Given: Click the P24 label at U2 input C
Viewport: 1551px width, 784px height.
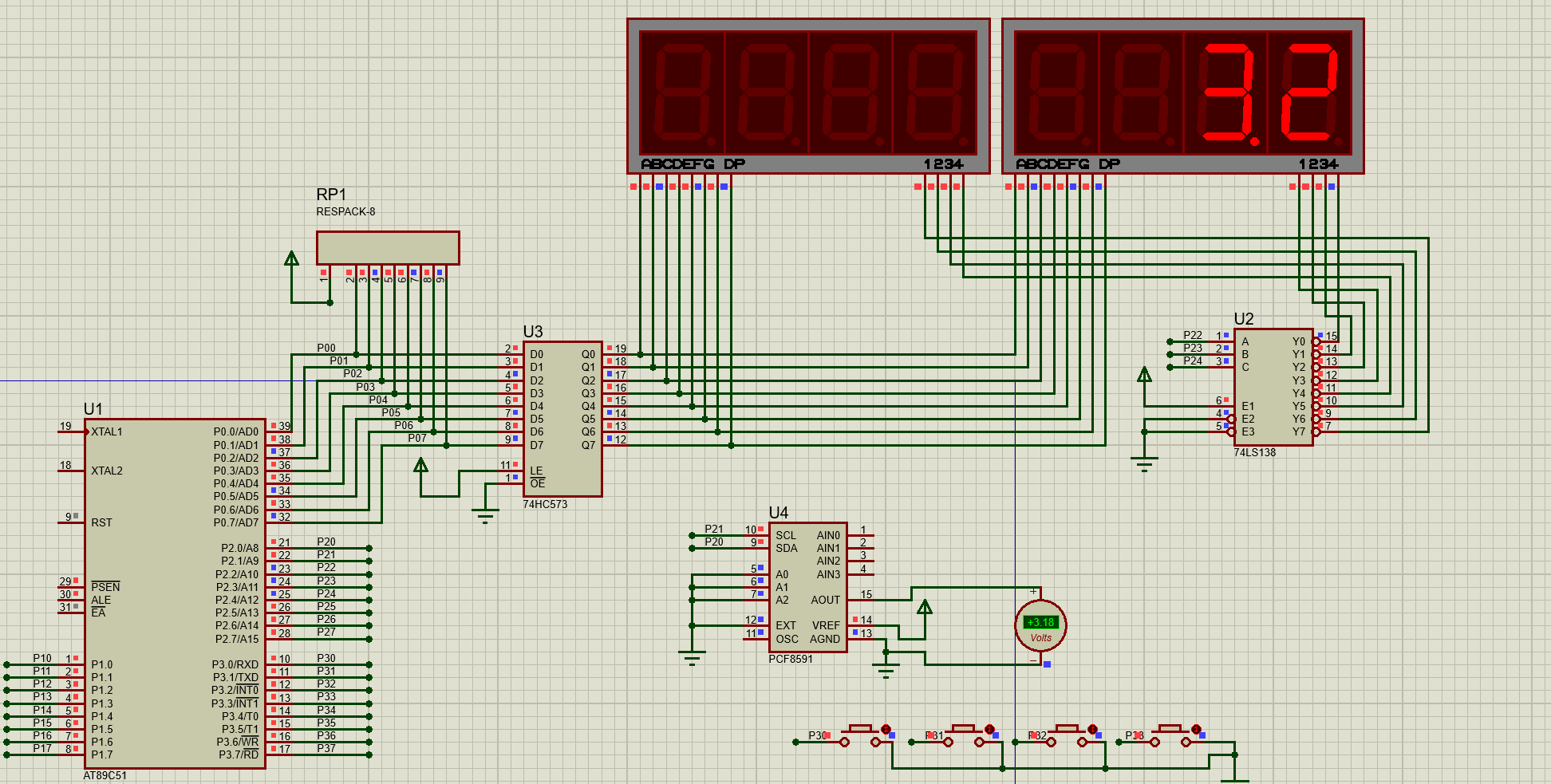Looking at the screenshot, I should click(1193, 360).
